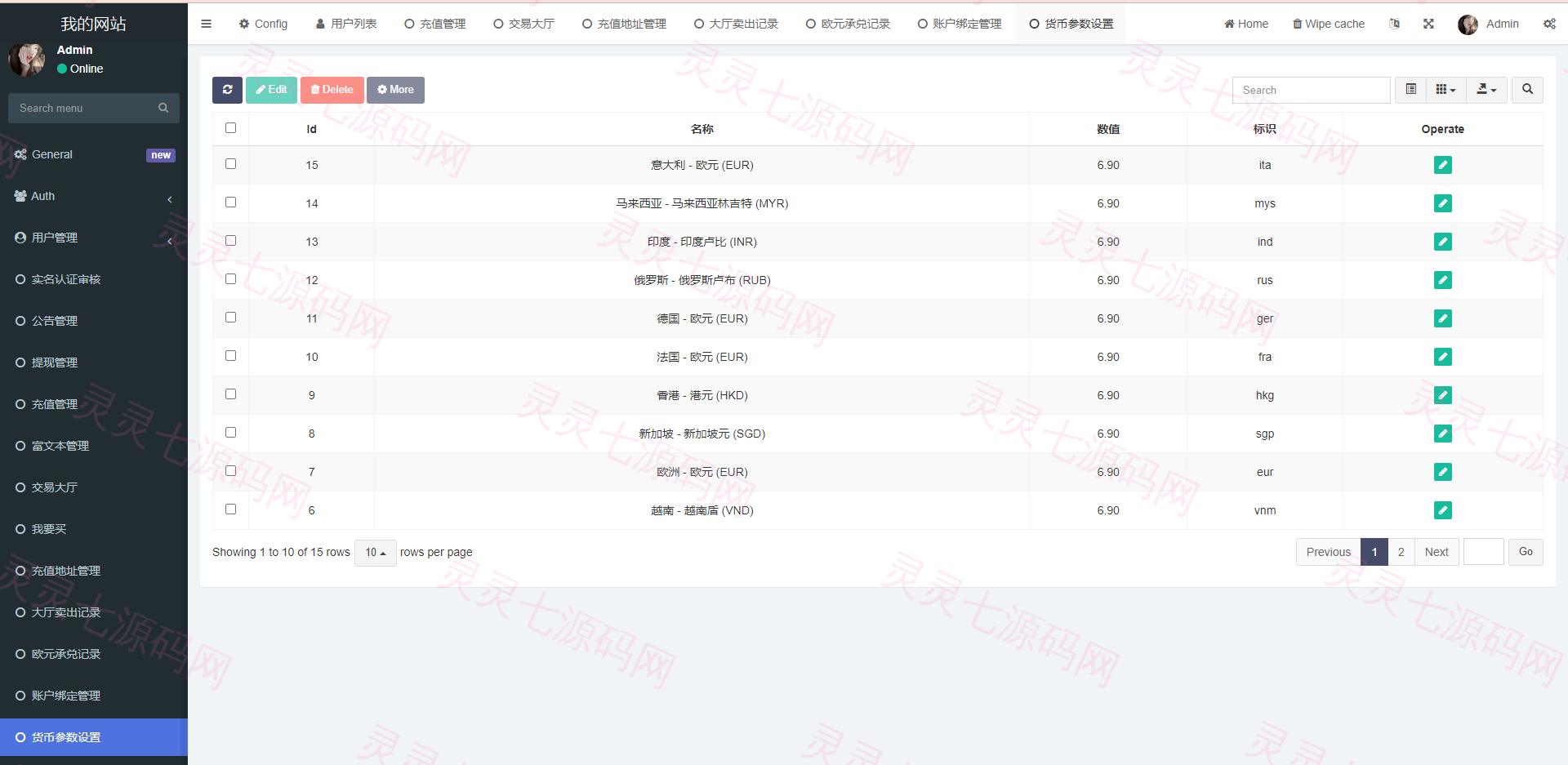Click the fullscreen icon in header
The width and height of the screenshot is (1568, 765).
click(1428, 24)
